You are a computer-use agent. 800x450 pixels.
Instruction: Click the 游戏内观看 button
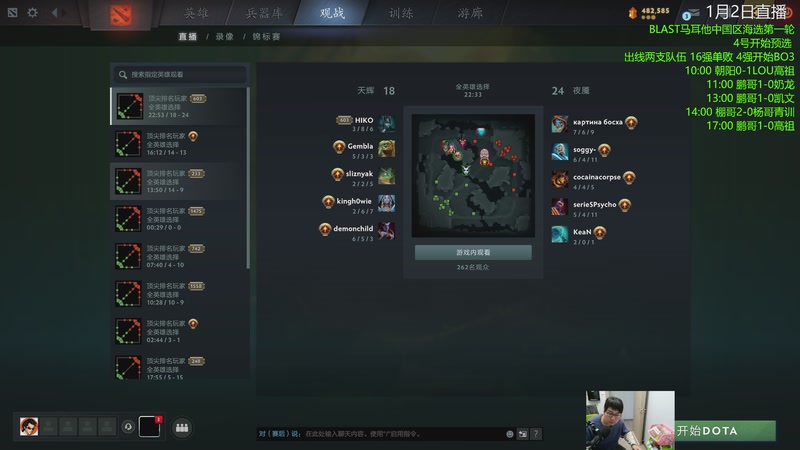click(473, 253)
